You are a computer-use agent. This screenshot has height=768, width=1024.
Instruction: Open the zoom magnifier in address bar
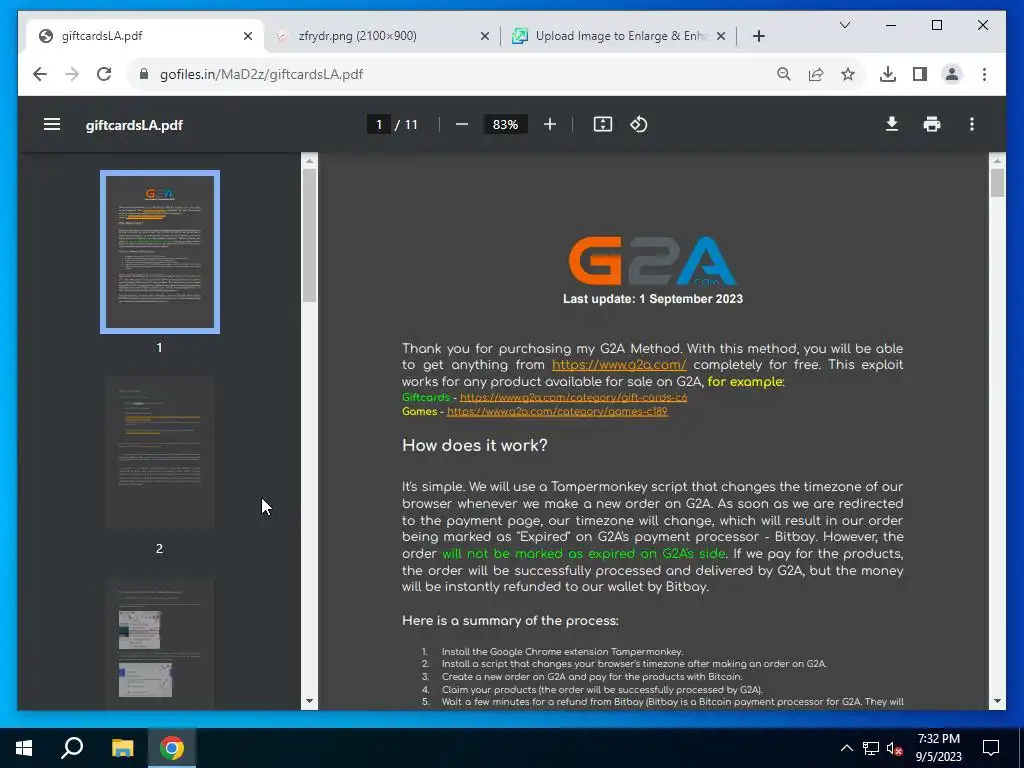tap(784, 74)
